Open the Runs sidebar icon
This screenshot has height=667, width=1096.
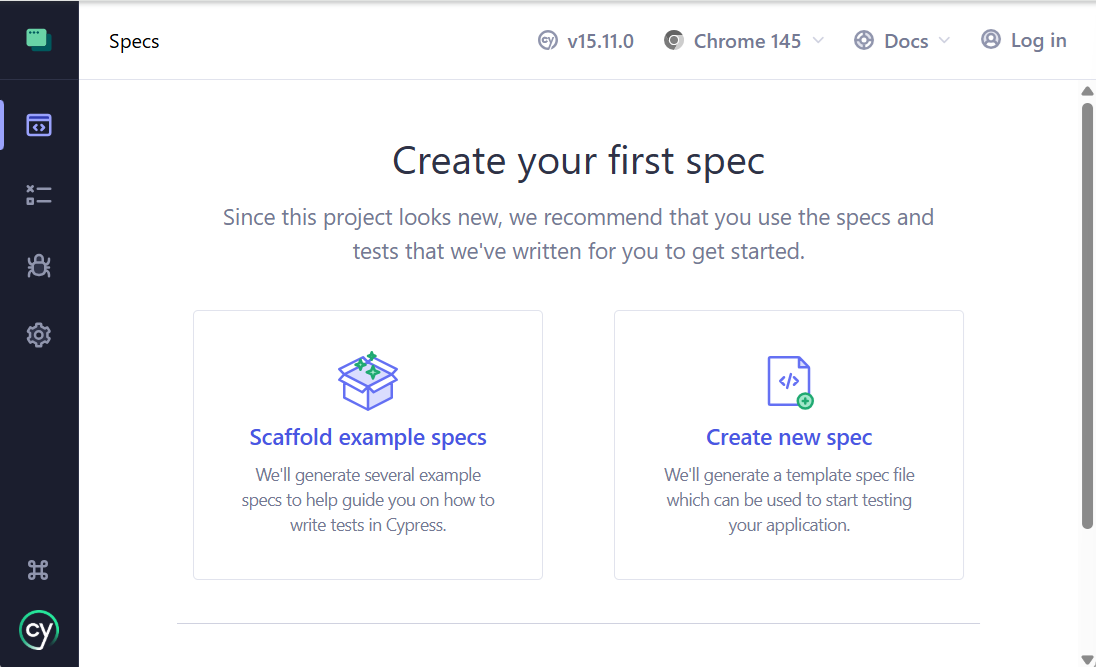39,195
